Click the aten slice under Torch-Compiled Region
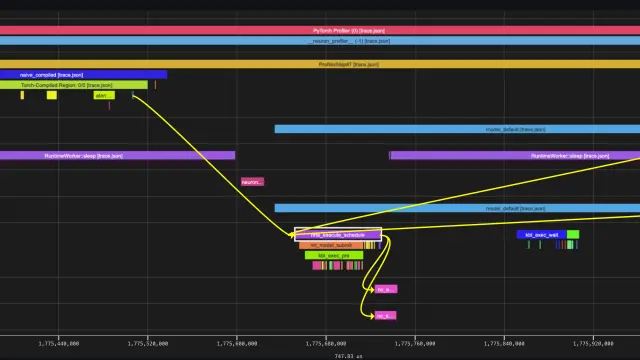 pos(104,95)
